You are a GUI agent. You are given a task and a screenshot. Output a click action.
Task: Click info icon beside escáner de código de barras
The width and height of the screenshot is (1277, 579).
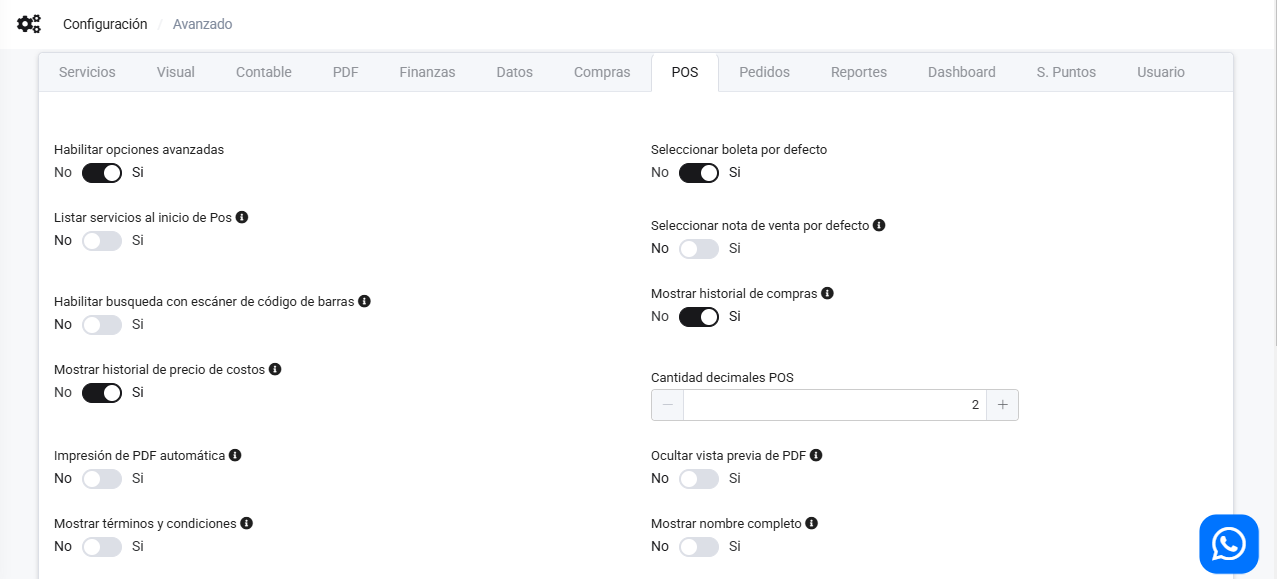click(364, 301)
